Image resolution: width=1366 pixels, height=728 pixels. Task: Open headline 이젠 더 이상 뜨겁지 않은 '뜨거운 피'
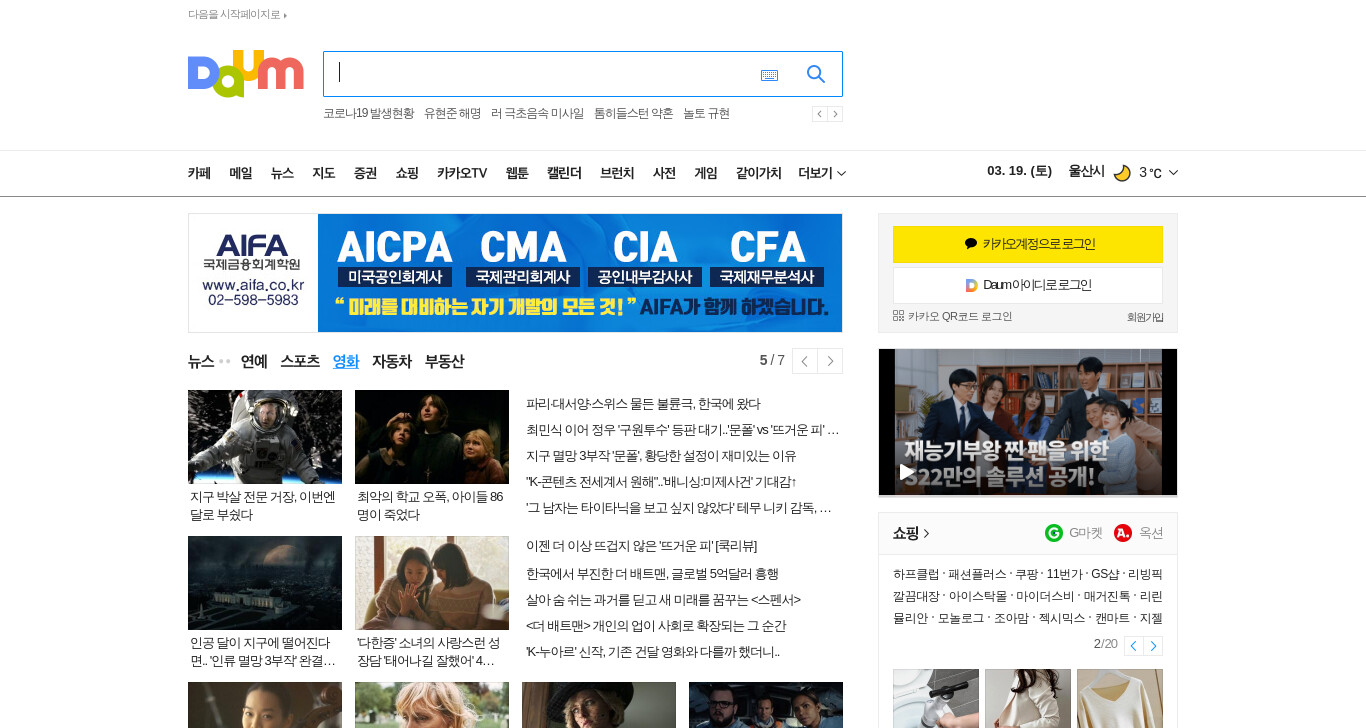click(x=641, y=546)
